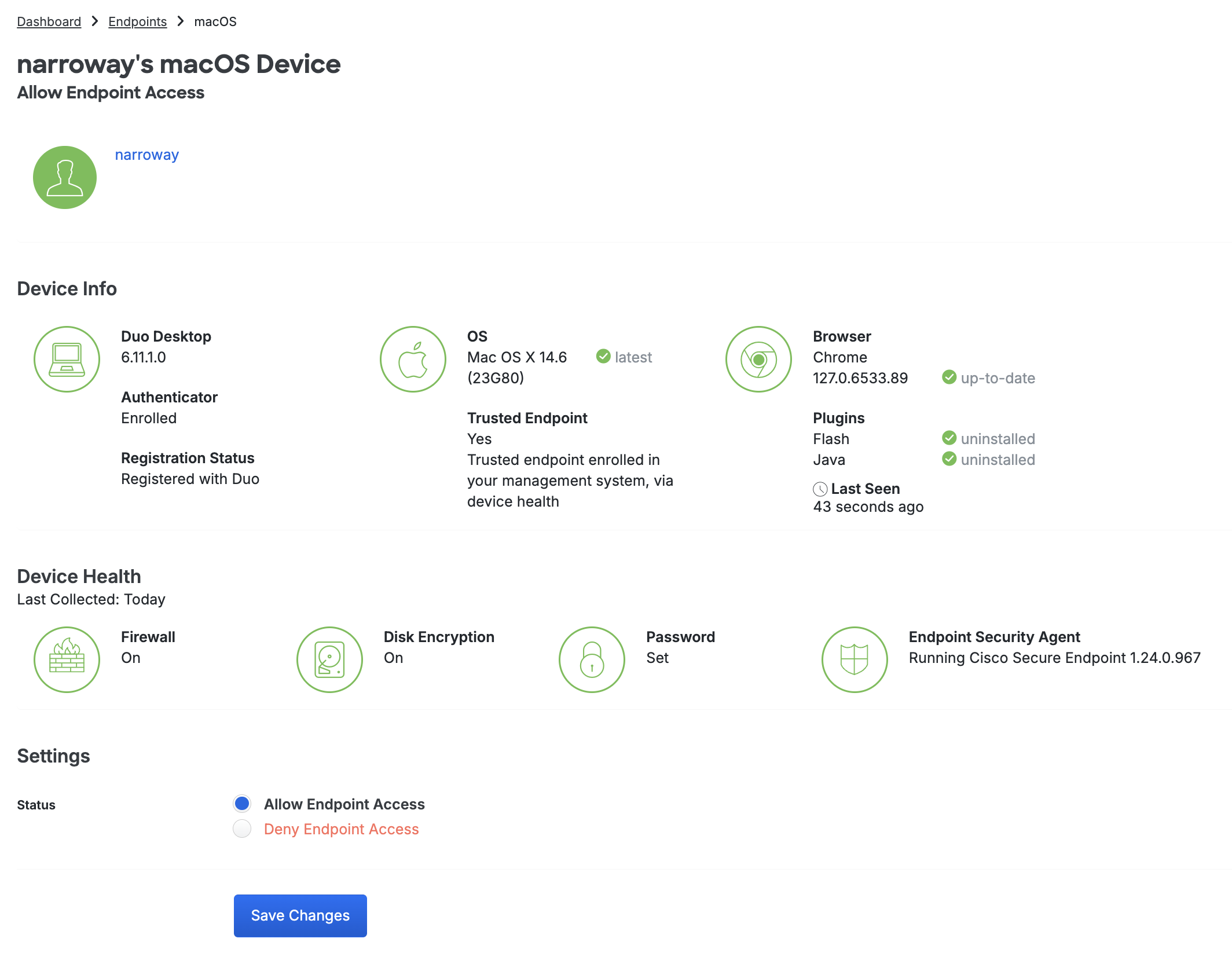
Task: Click the up-to-date status label
Action: 998,378
